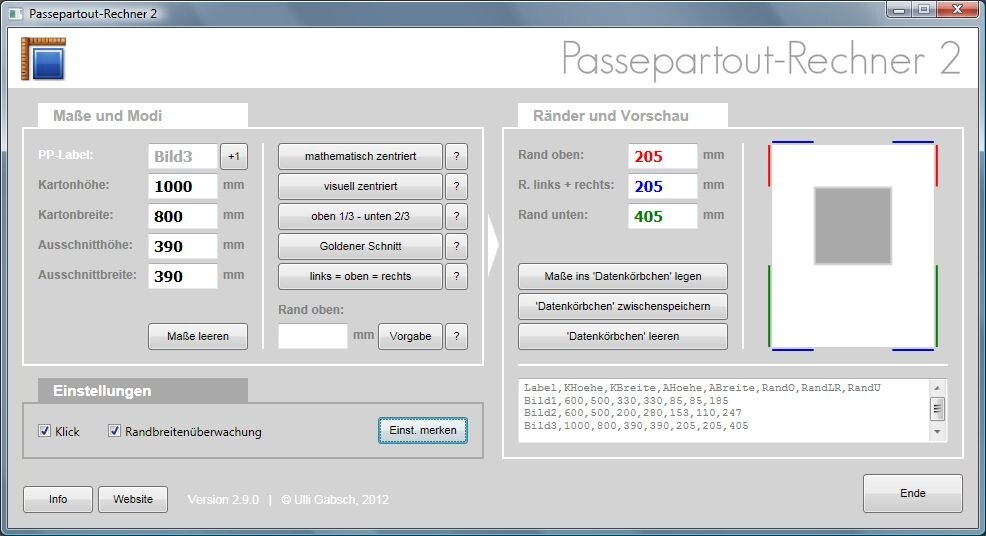Click the Label,KHoehe header row in list

pyautogui.click(x=702, y=388)
